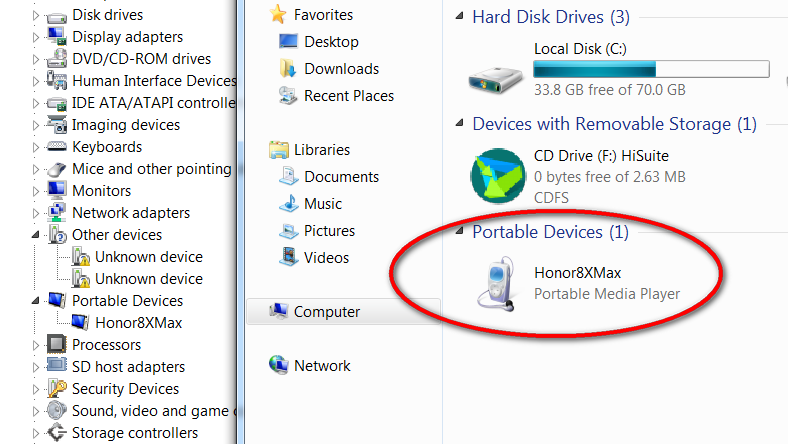Viewport: 788px width, 444px height.
Task: Click the second Unknown device warning icon
Action: tap(80, 279)
